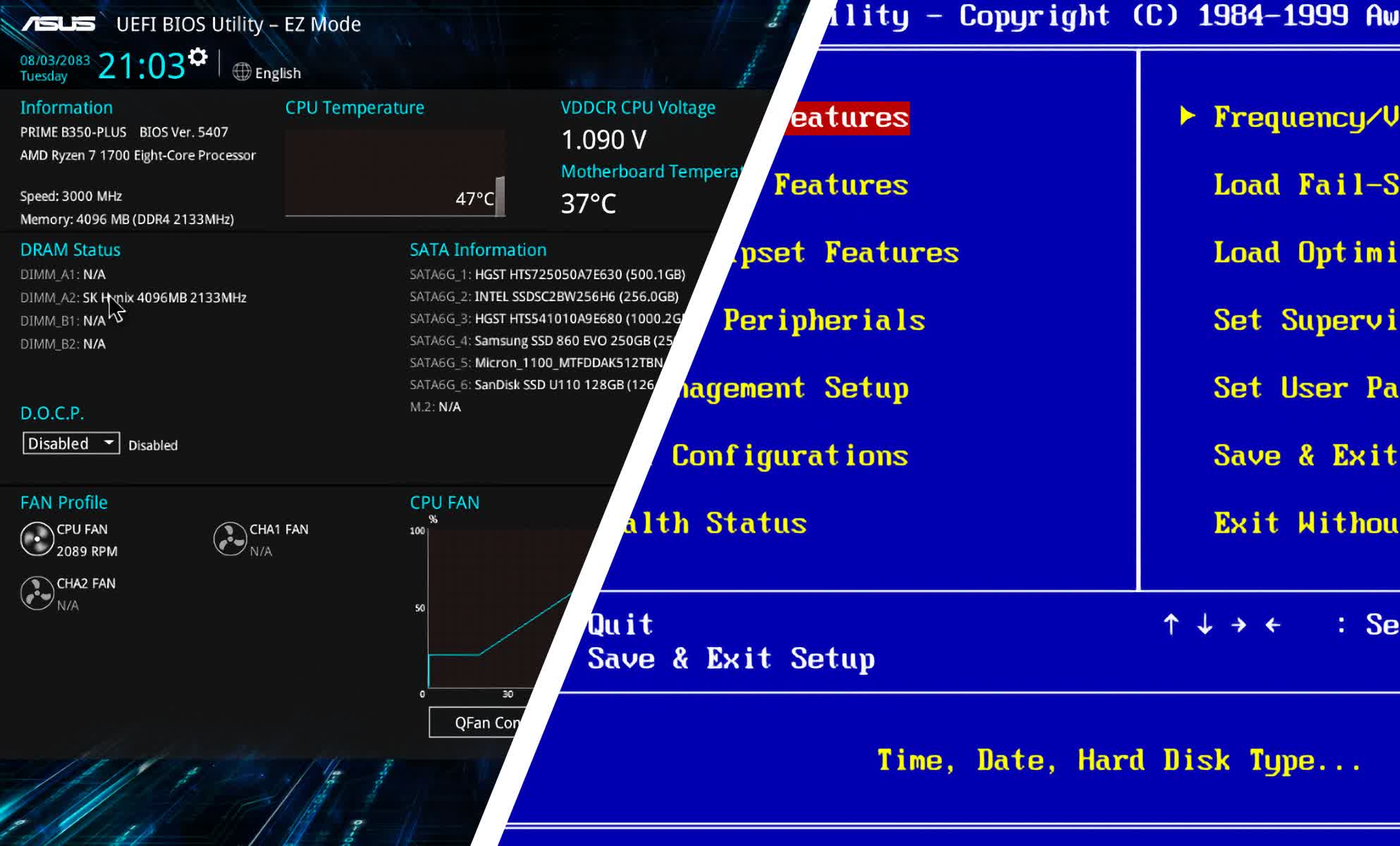The width and height of the screenshot is (1400, 846).
Task: Click the fan curve point on graph
Action: tap(479, 654)
